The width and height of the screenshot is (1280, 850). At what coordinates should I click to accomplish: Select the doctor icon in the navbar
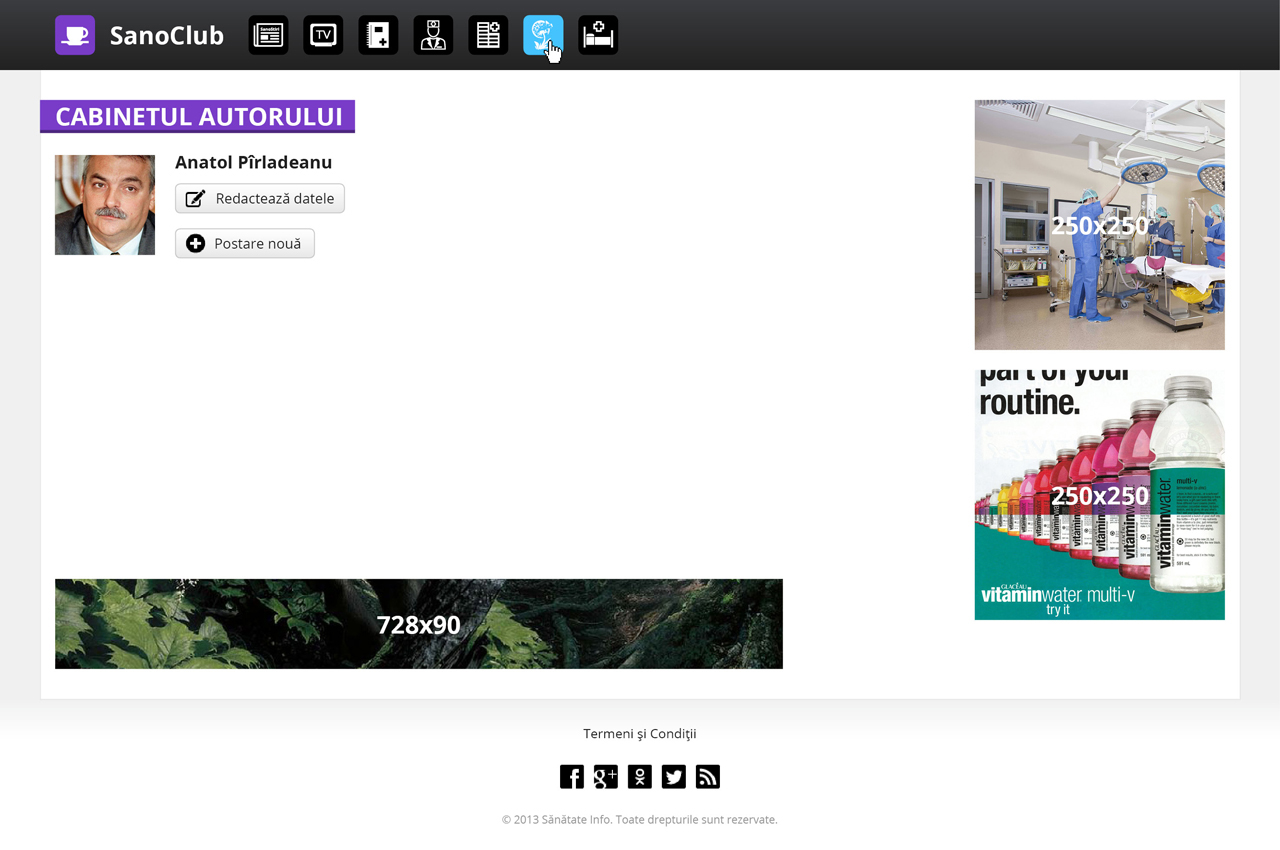[x=433, y=35]
